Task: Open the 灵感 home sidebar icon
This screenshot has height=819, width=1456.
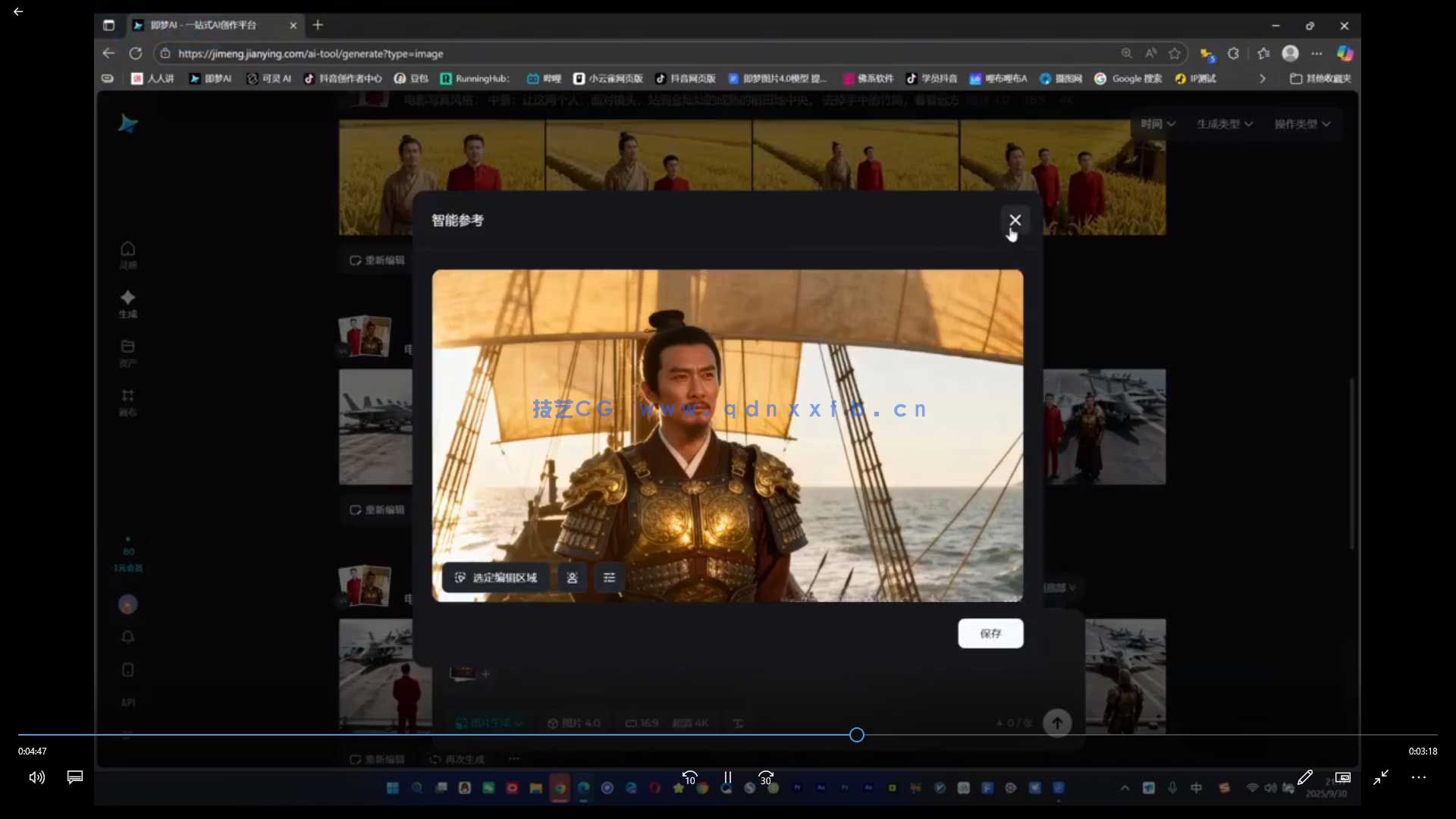Action: point(127,249)
